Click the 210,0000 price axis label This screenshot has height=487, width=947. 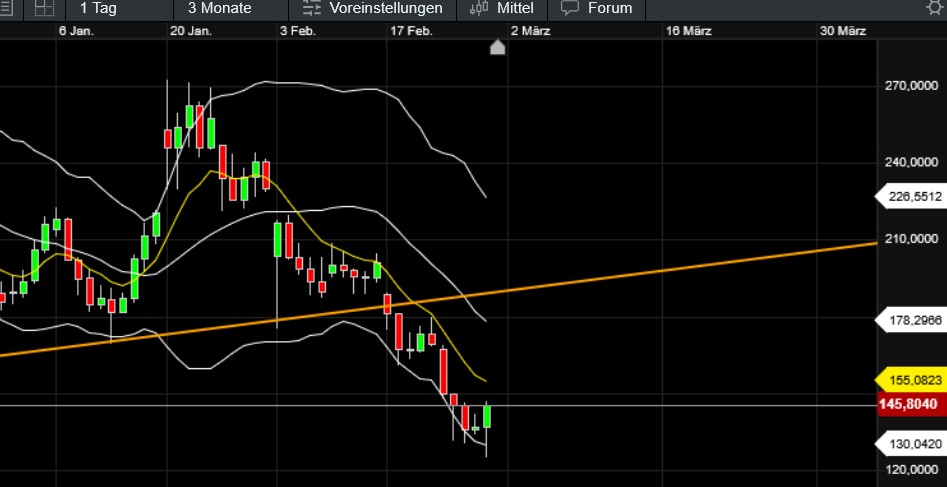911,240
